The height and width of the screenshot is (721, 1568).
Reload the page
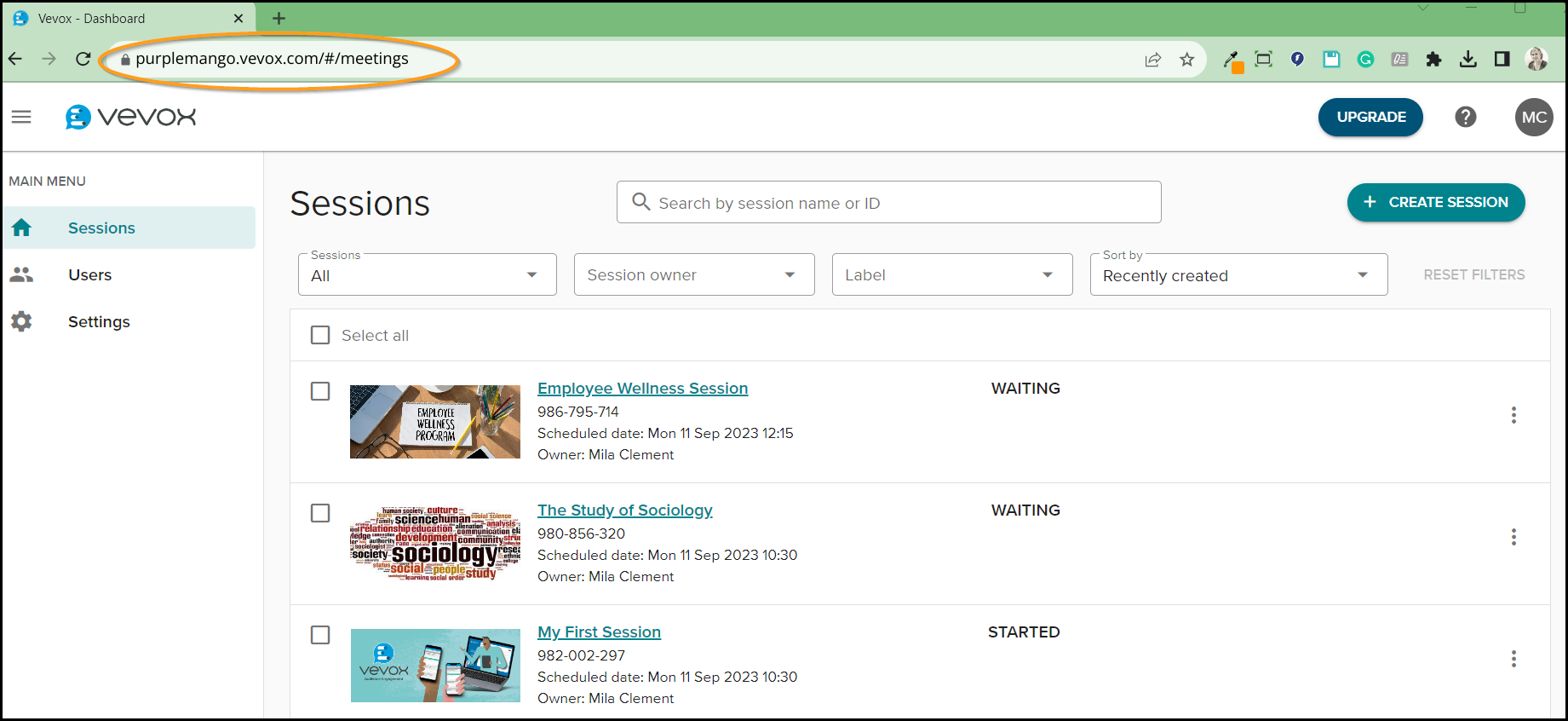(83, 59)
